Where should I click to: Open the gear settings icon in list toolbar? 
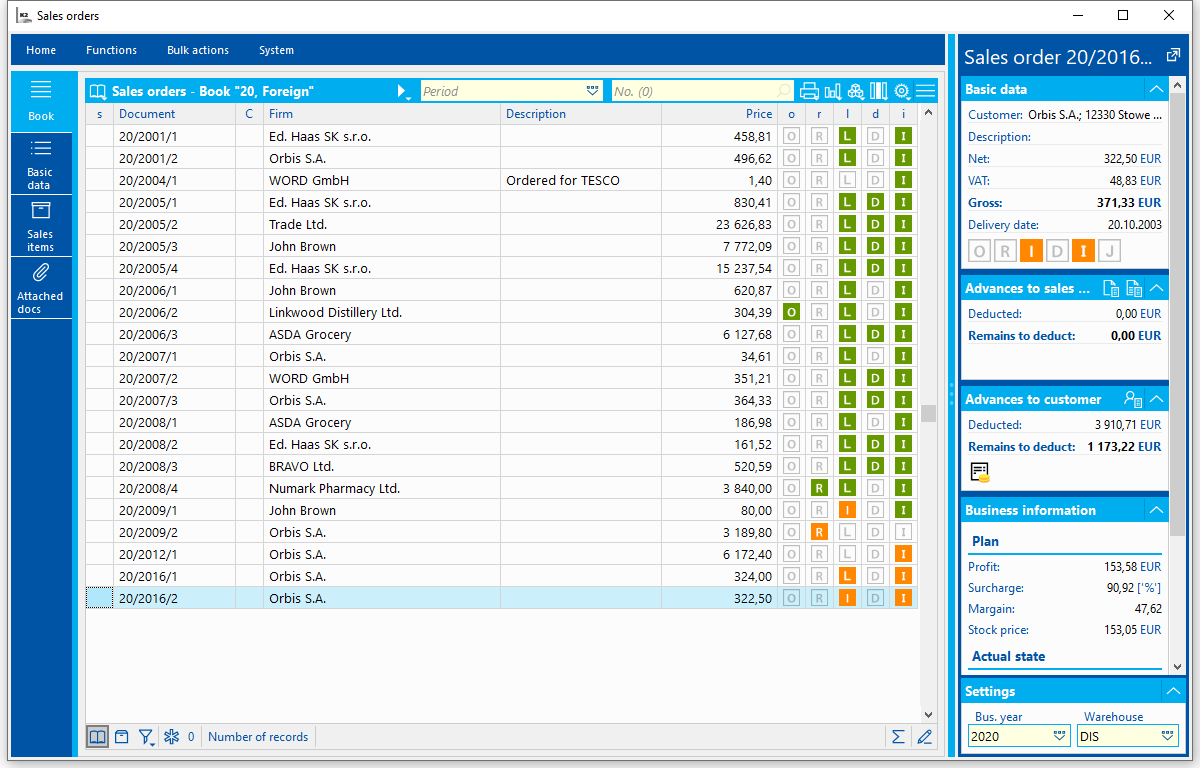[x=902, y=91]
